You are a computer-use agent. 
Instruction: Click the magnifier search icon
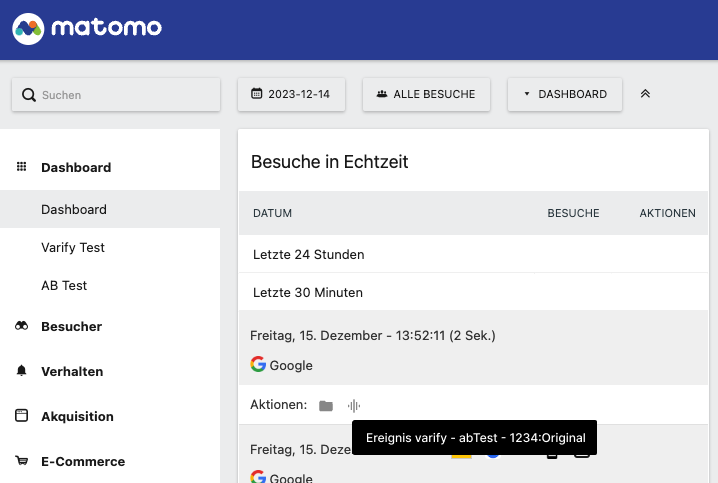pyautogui.click(x=29, y=95)
